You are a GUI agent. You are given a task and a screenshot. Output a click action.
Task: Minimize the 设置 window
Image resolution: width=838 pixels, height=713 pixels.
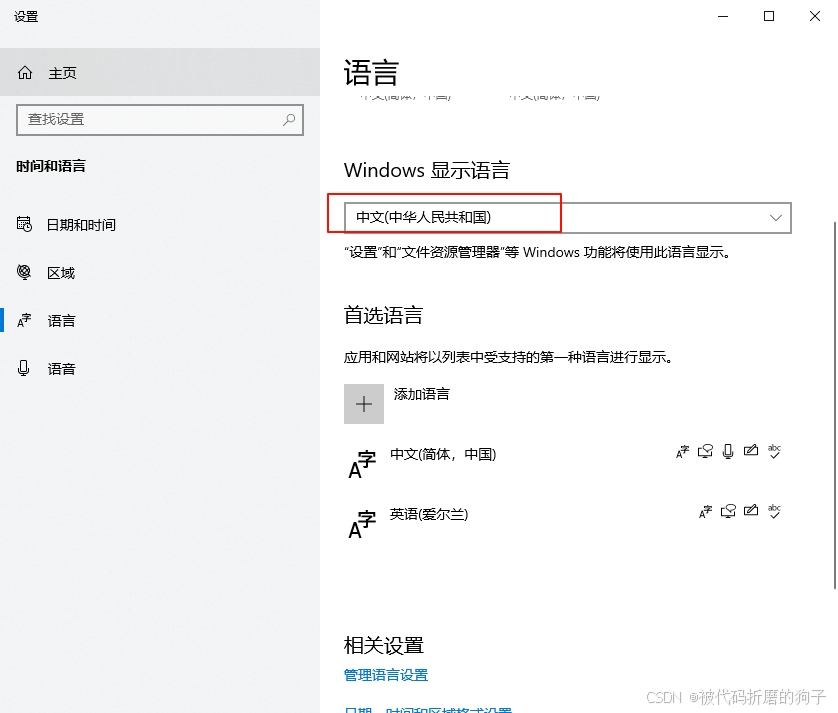pyautogui.click(x=723, y=17)
